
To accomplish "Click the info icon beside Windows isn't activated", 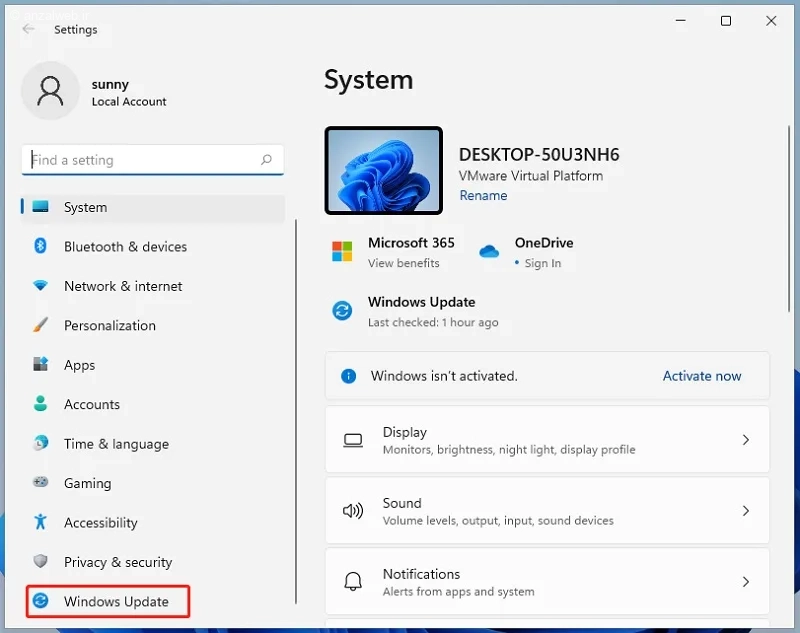I will (348, 376).
